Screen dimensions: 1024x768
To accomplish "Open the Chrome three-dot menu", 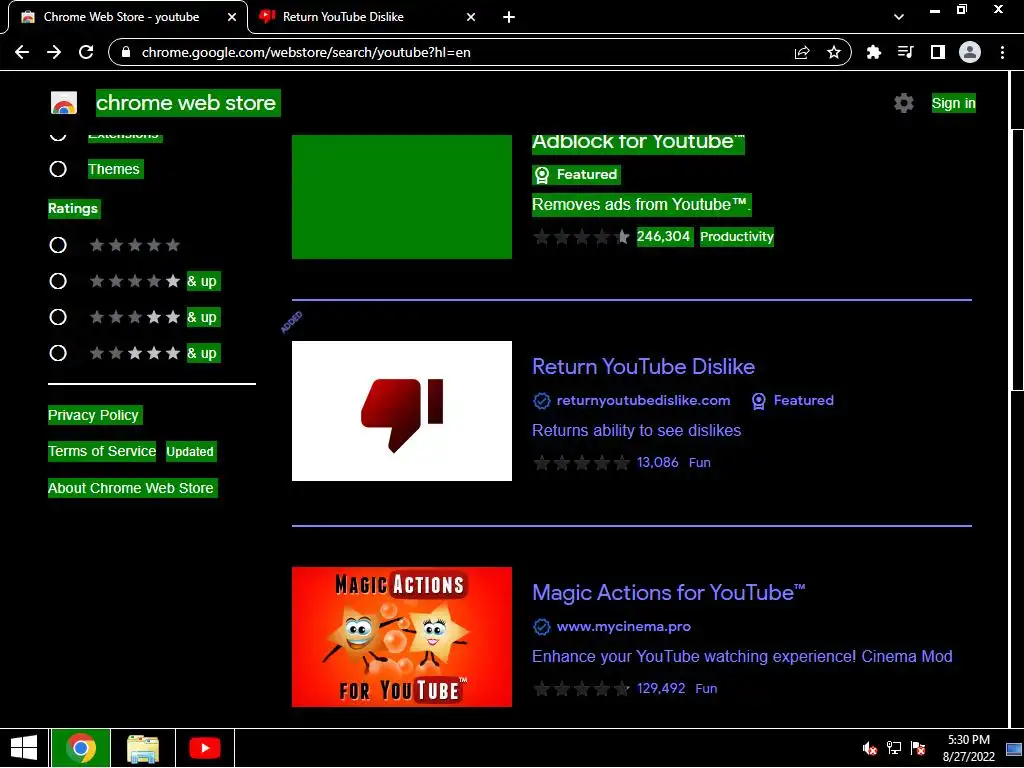I will [1002, 52].
